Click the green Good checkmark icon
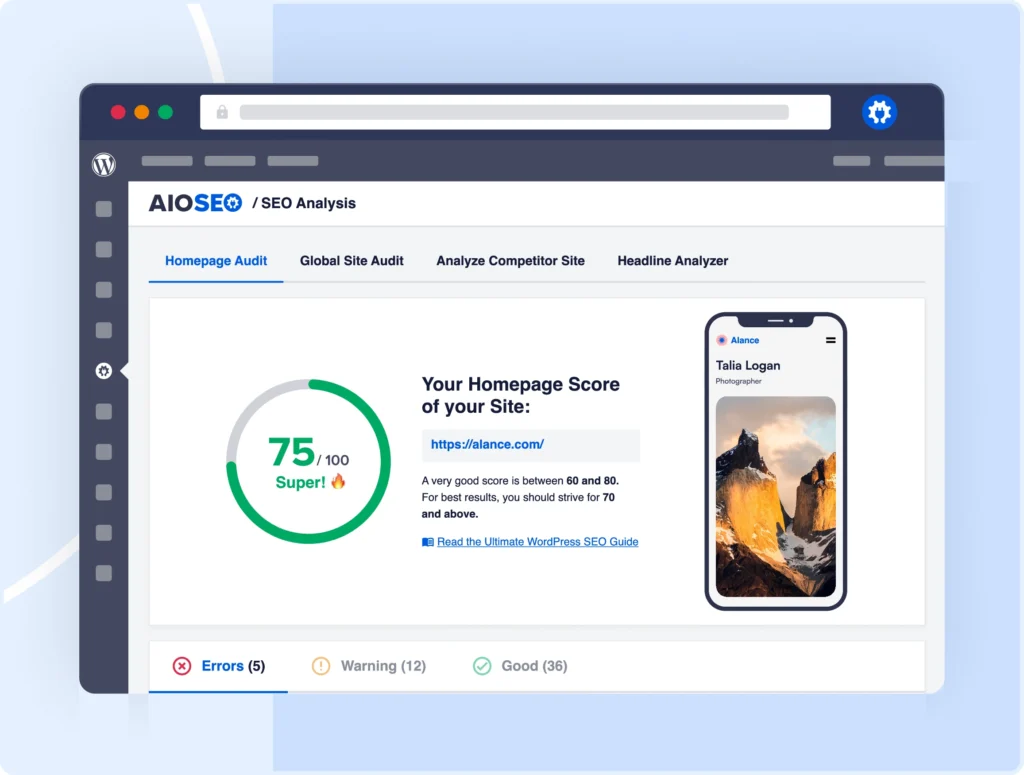 482,666
